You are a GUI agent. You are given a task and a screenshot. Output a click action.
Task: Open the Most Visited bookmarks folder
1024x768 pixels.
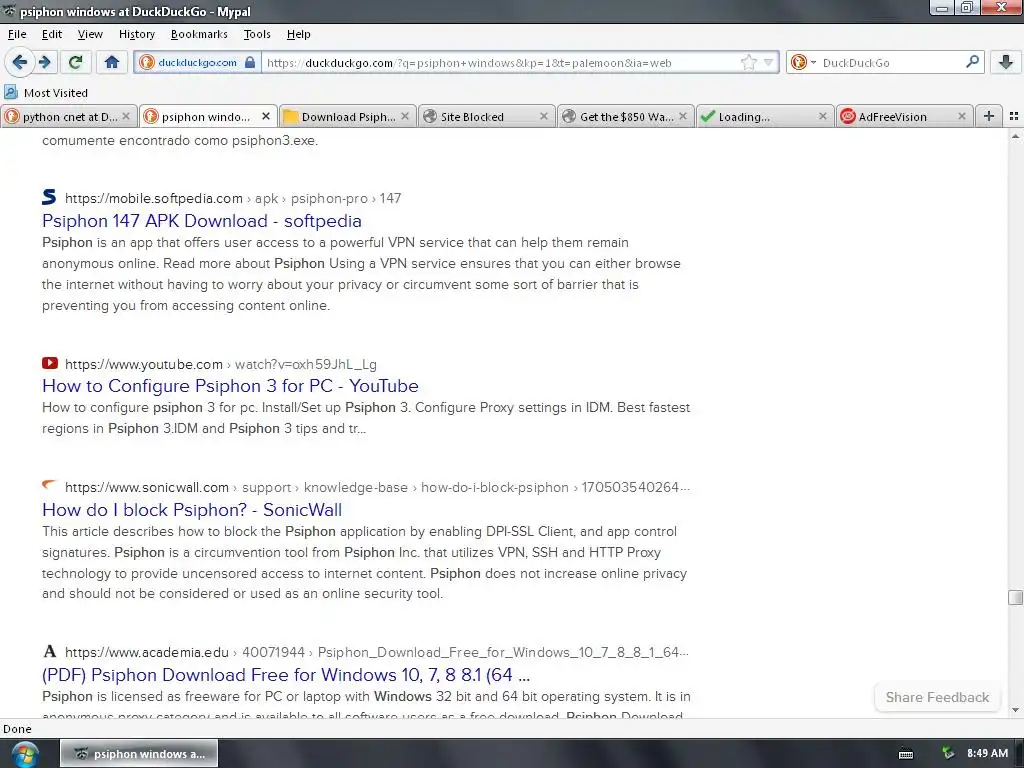pyautogui.click(x=46, y=93)
